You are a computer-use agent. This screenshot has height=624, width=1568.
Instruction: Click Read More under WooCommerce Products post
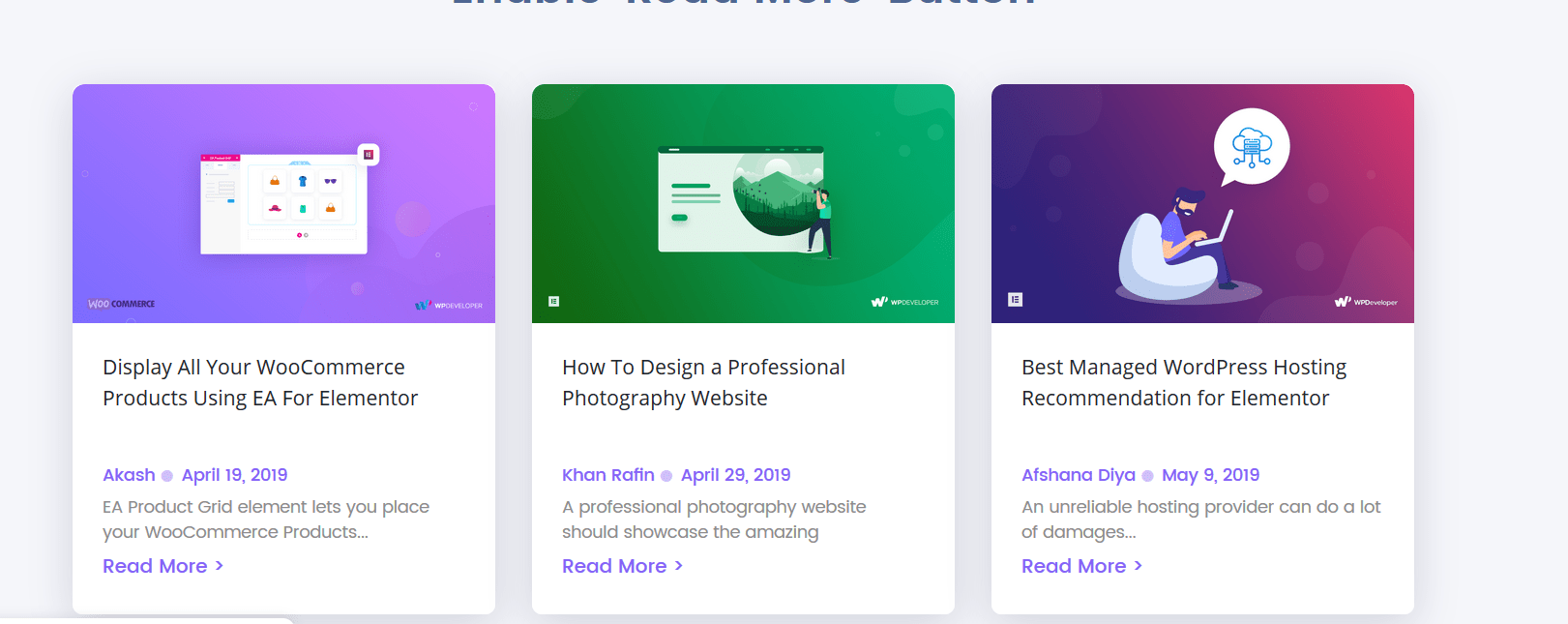[x=163, y=566]
